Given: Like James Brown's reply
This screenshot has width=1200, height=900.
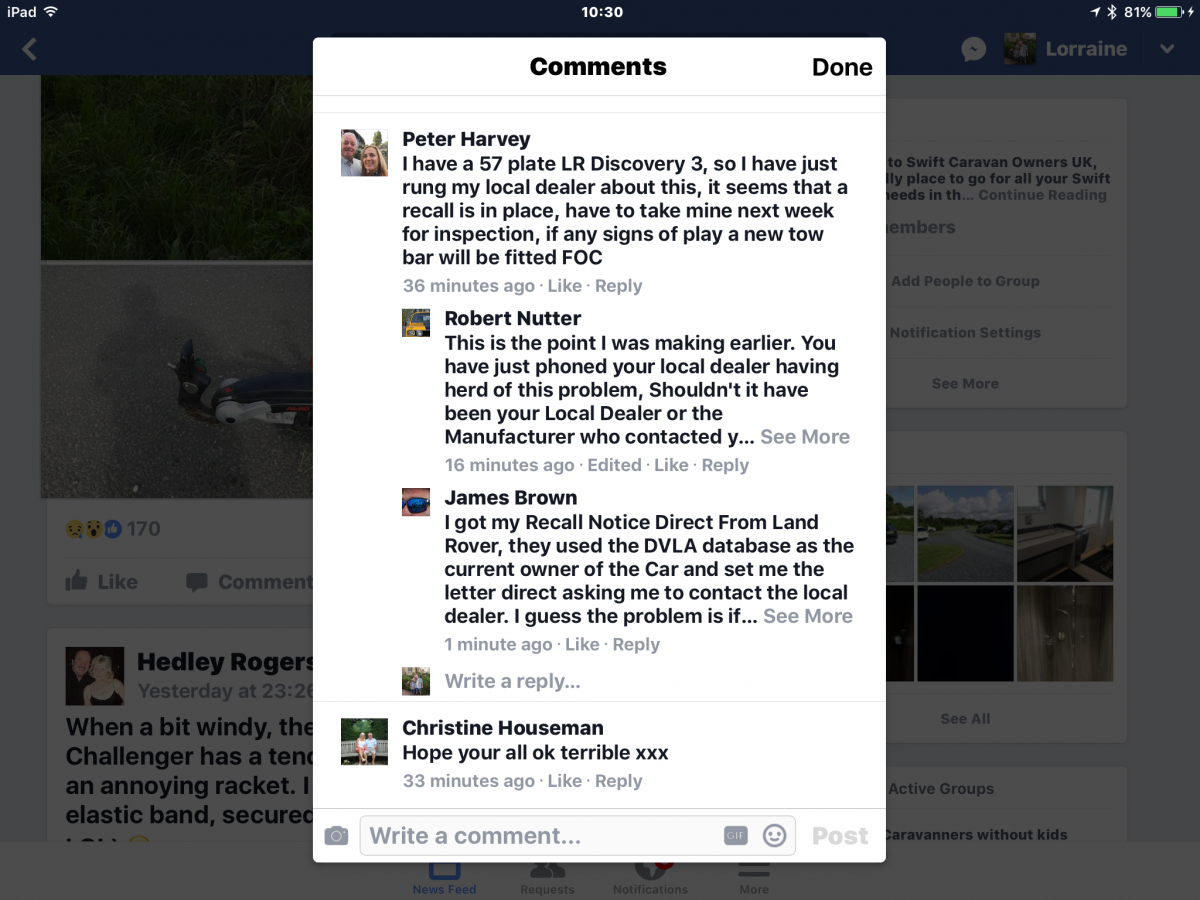Looking at the screenshot, I should [582, 645].
